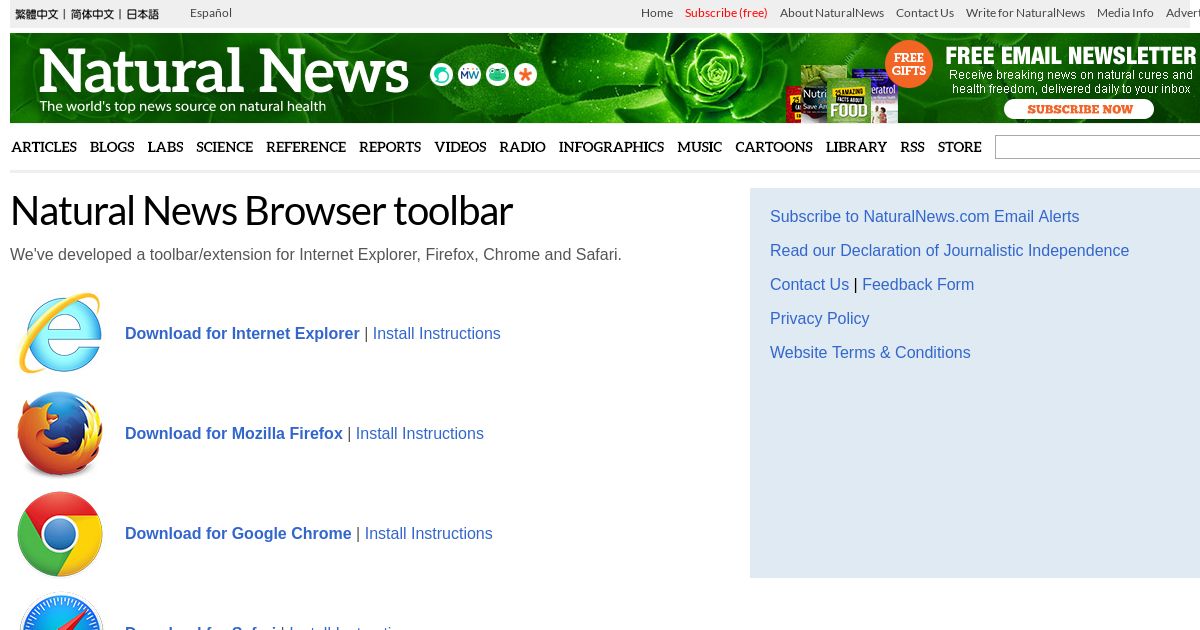Open the RADIO menu
1200x630 pixels.
[522, 147]
